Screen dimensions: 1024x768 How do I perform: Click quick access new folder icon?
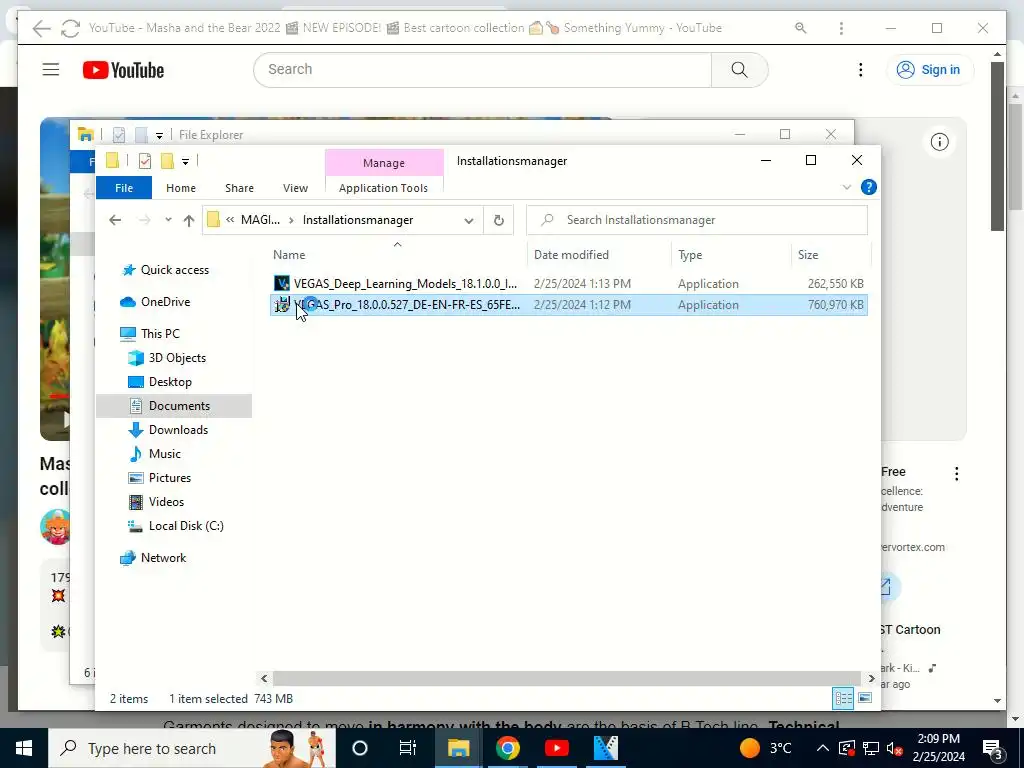(x=167, y=161)
